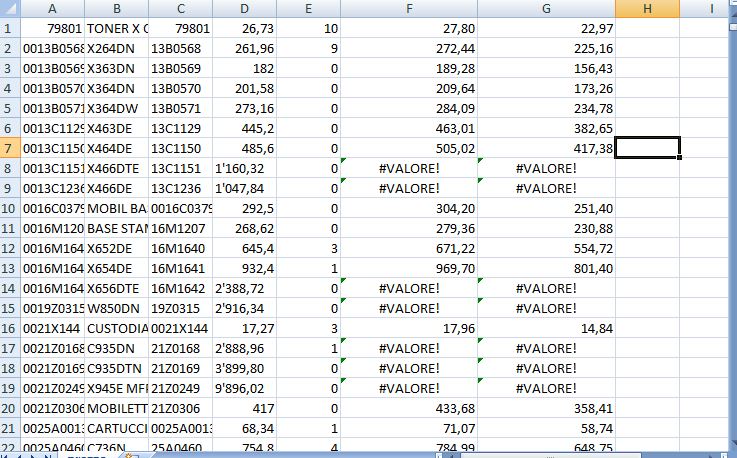Viewport: 737px width, 458px height.
Task: Click cell '13B0569' in column C
Action: coord(180,68)
